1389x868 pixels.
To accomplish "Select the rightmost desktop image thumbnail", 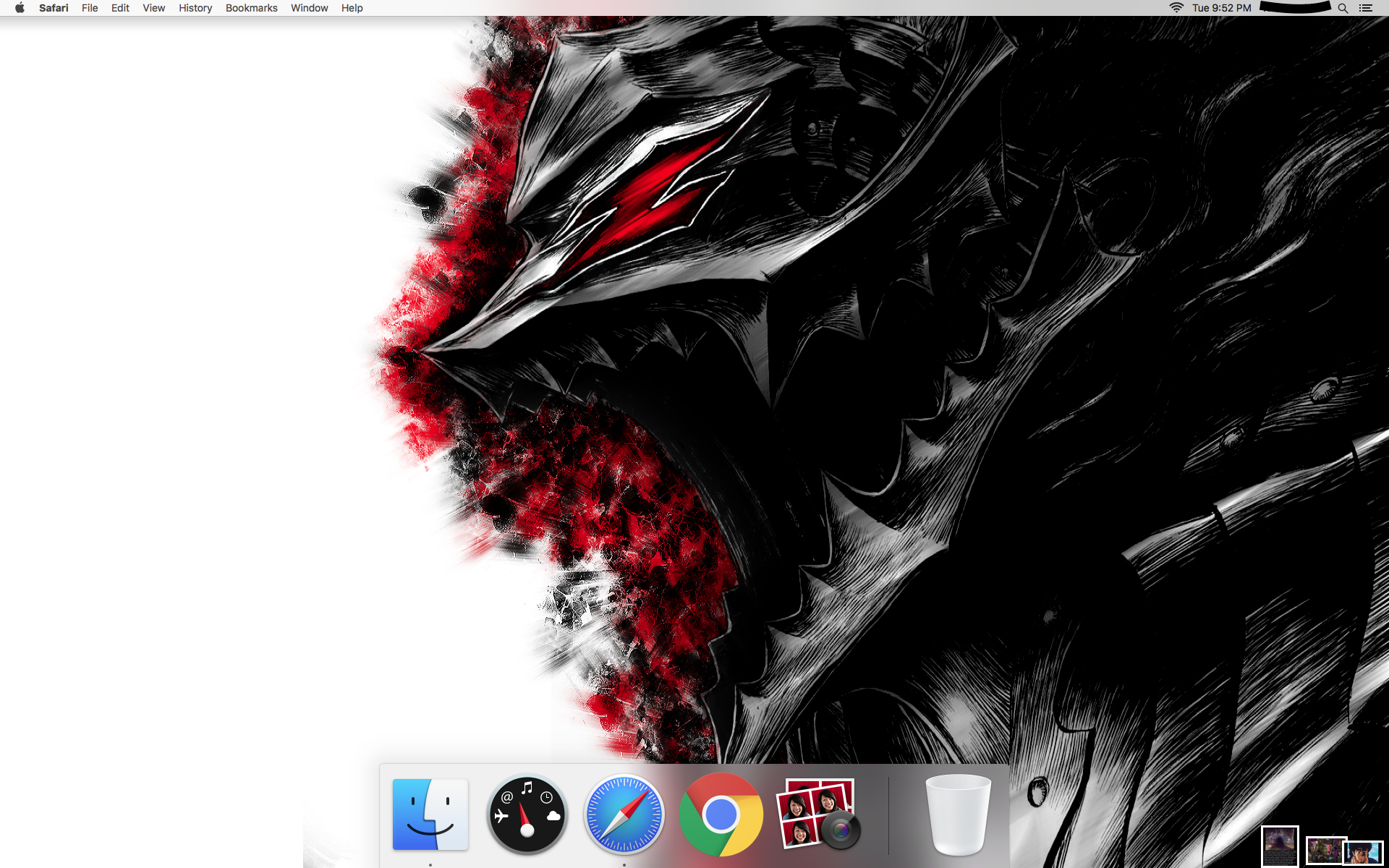I will point(1364,853).
